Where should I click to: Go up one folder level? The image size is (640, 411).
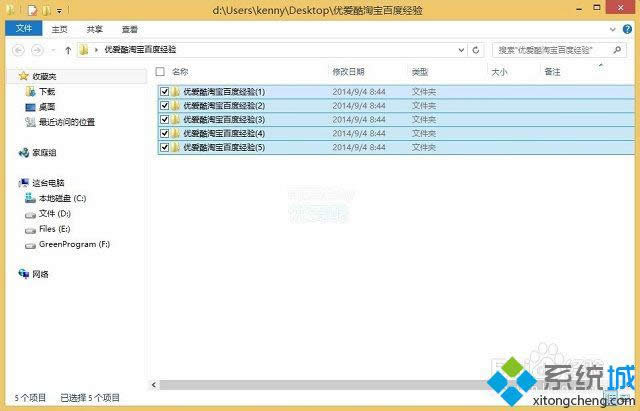pos(68,49)
